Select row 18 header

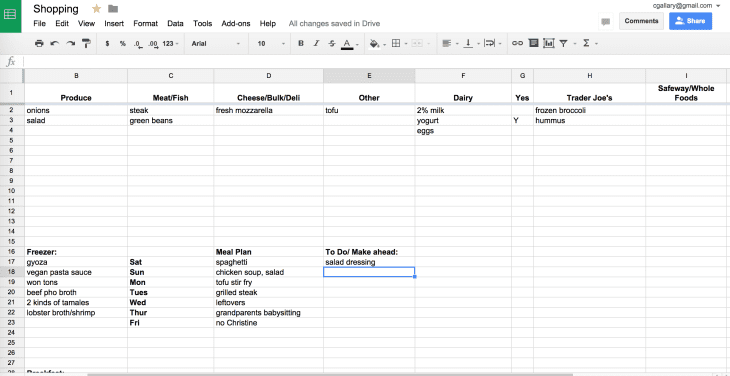pyautogui.click(x=12, y=272)
